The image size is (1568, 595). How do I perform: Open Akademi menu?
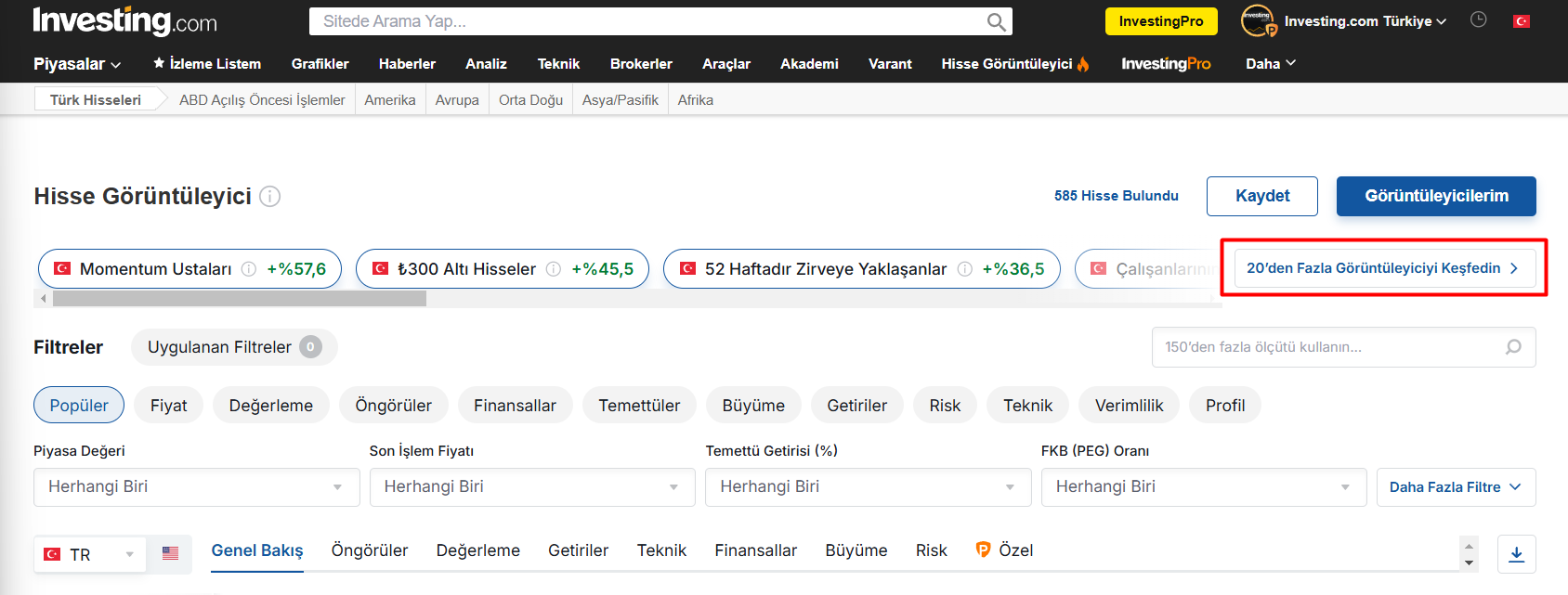[809, 63]
